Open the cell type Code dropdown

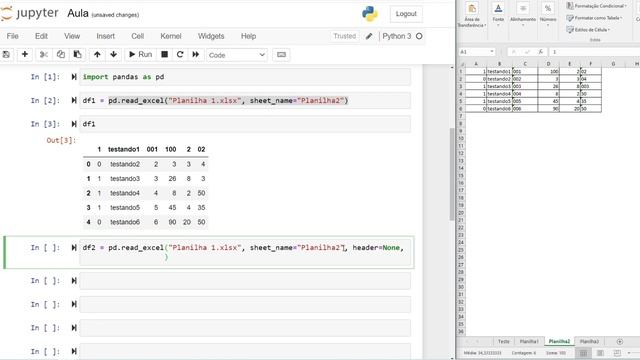237,55
